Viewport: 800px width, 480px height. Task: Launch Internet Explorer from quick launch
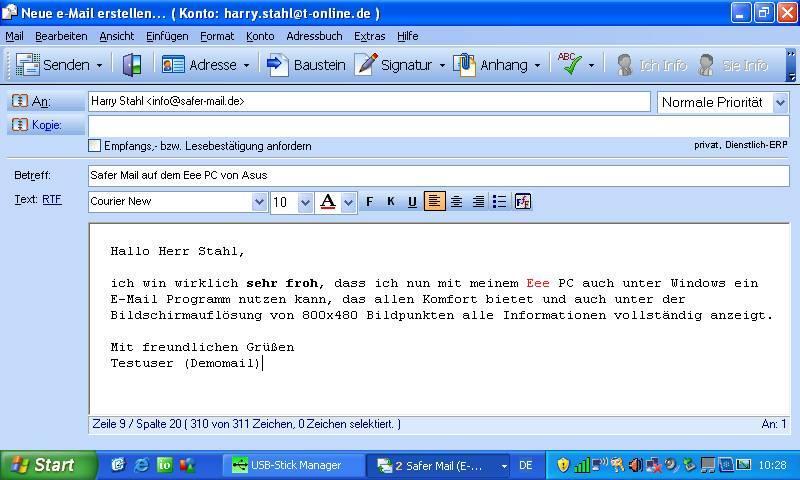(x=141, y=465)
